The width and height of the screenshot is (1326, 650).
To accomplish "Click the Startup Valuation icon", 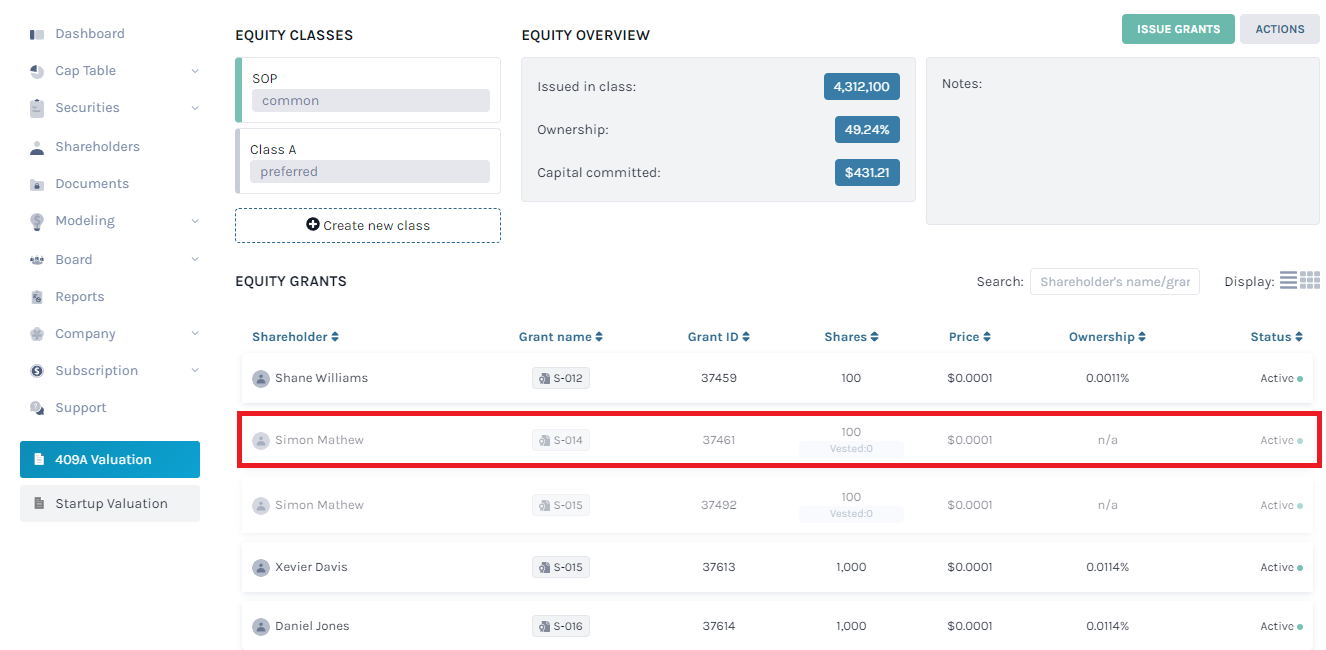I will (40, 503).
